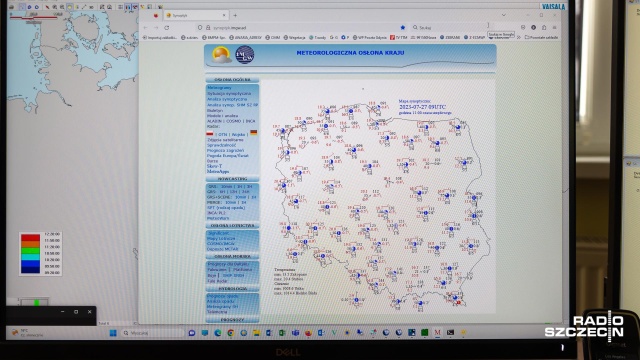
Task: Expand the PROGNOZY section header
Action: click(x=232, y=320)
